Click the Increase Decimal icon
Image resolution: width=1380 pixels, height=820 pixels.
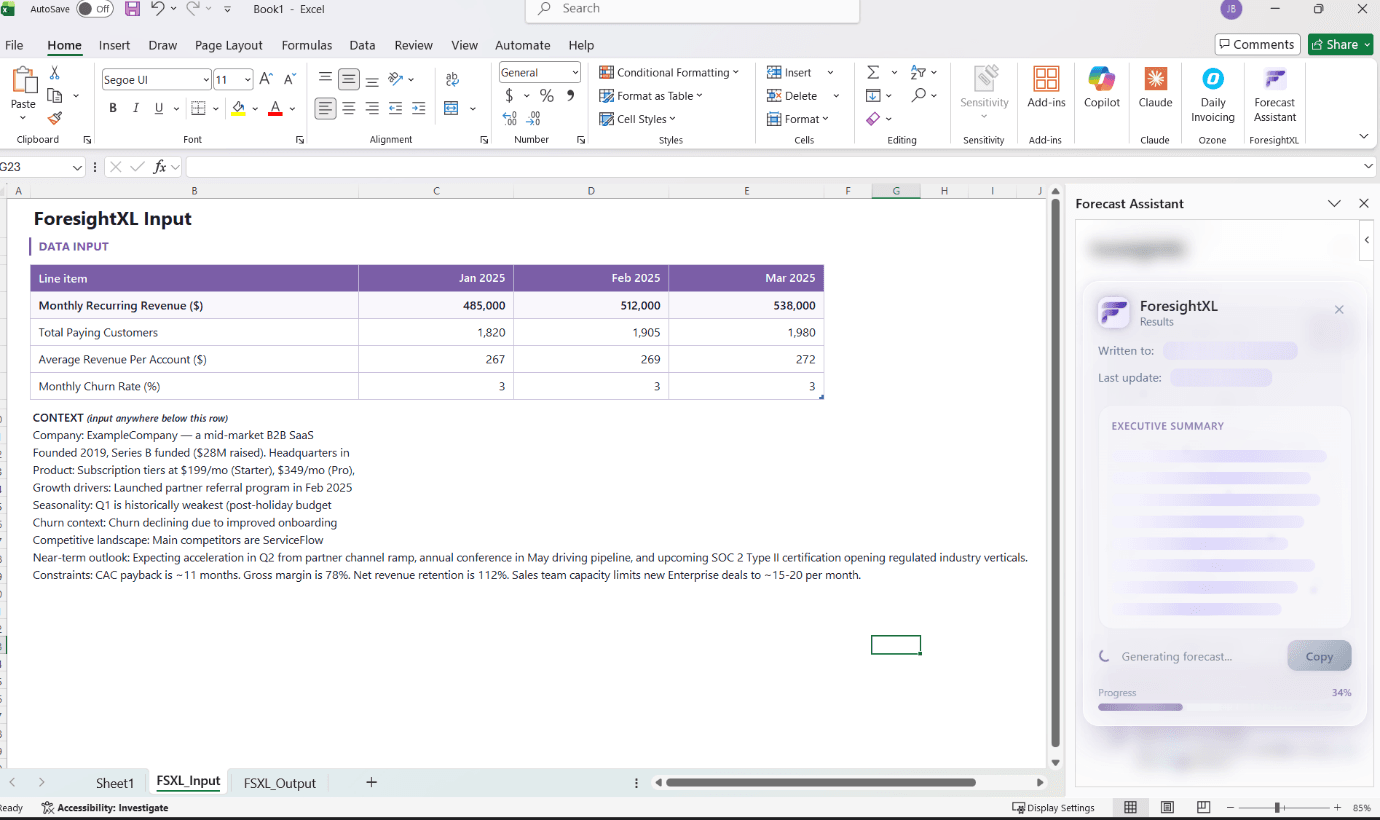tap(508, 119)
